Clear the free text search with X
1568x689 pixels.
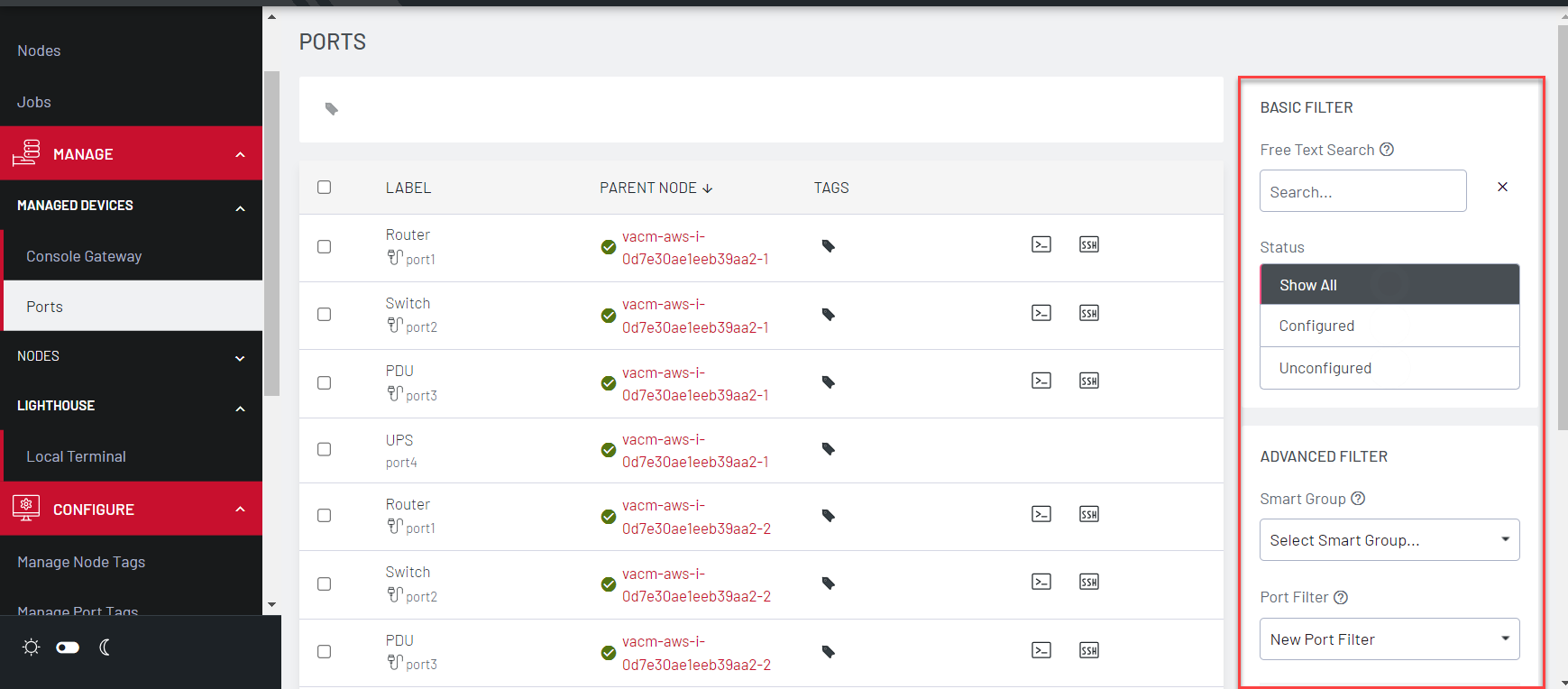[x=1502, y=187]
